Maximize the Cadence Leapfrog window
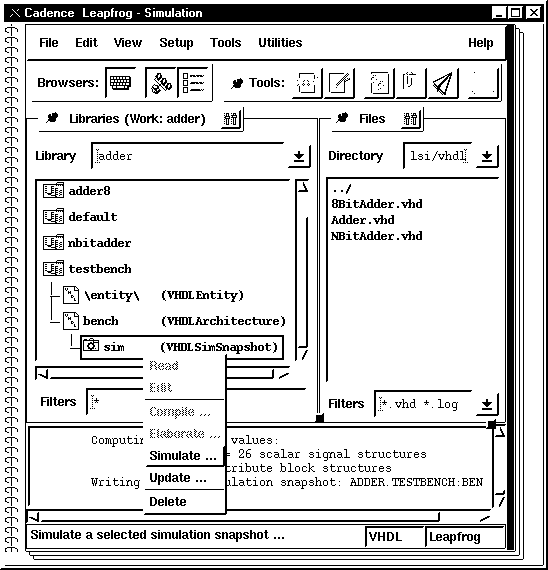The height and width of the screenshot is (570, 548). (515, 13)
